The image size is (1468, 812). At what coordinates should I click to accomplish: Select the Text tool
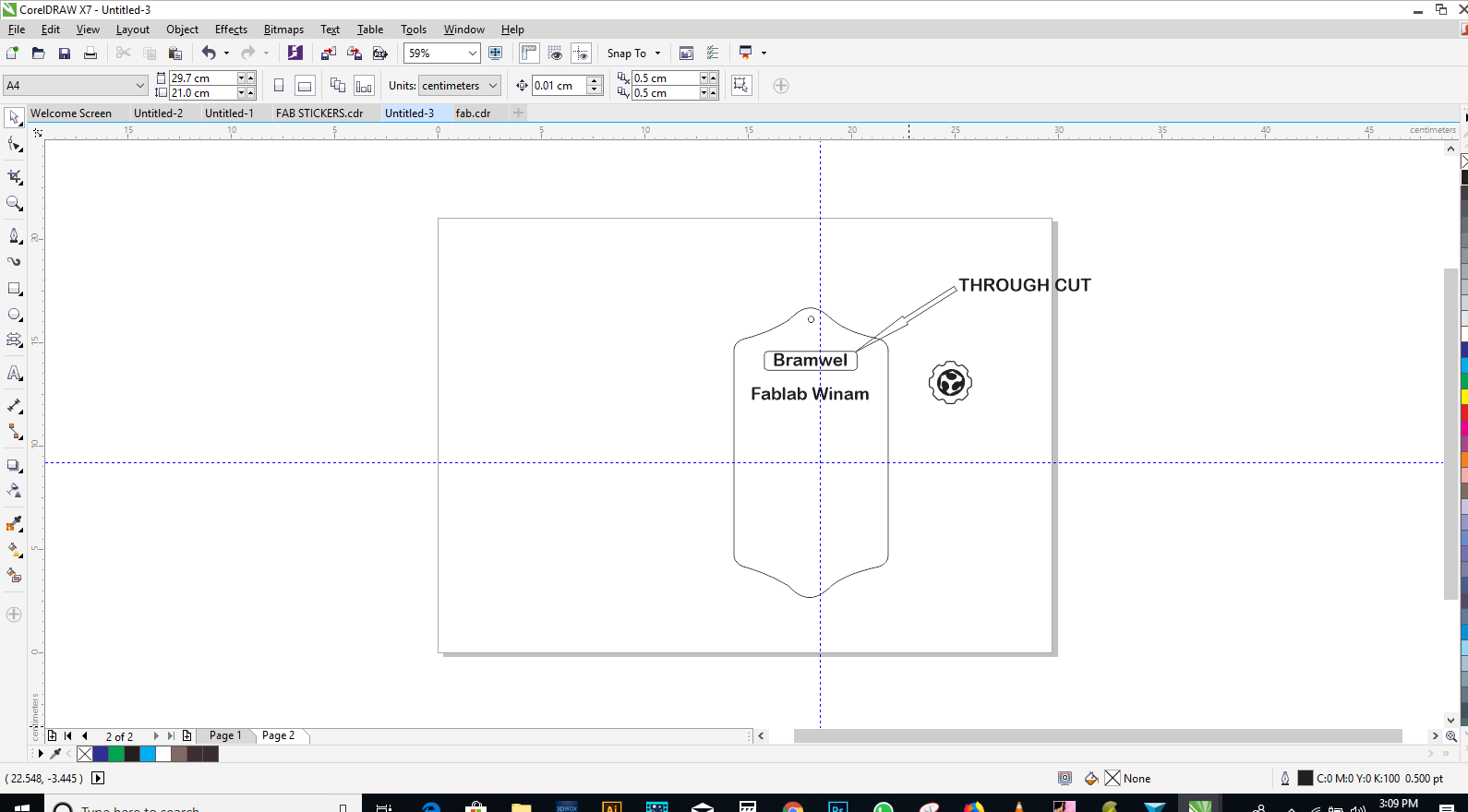click(x=14, y=373)
